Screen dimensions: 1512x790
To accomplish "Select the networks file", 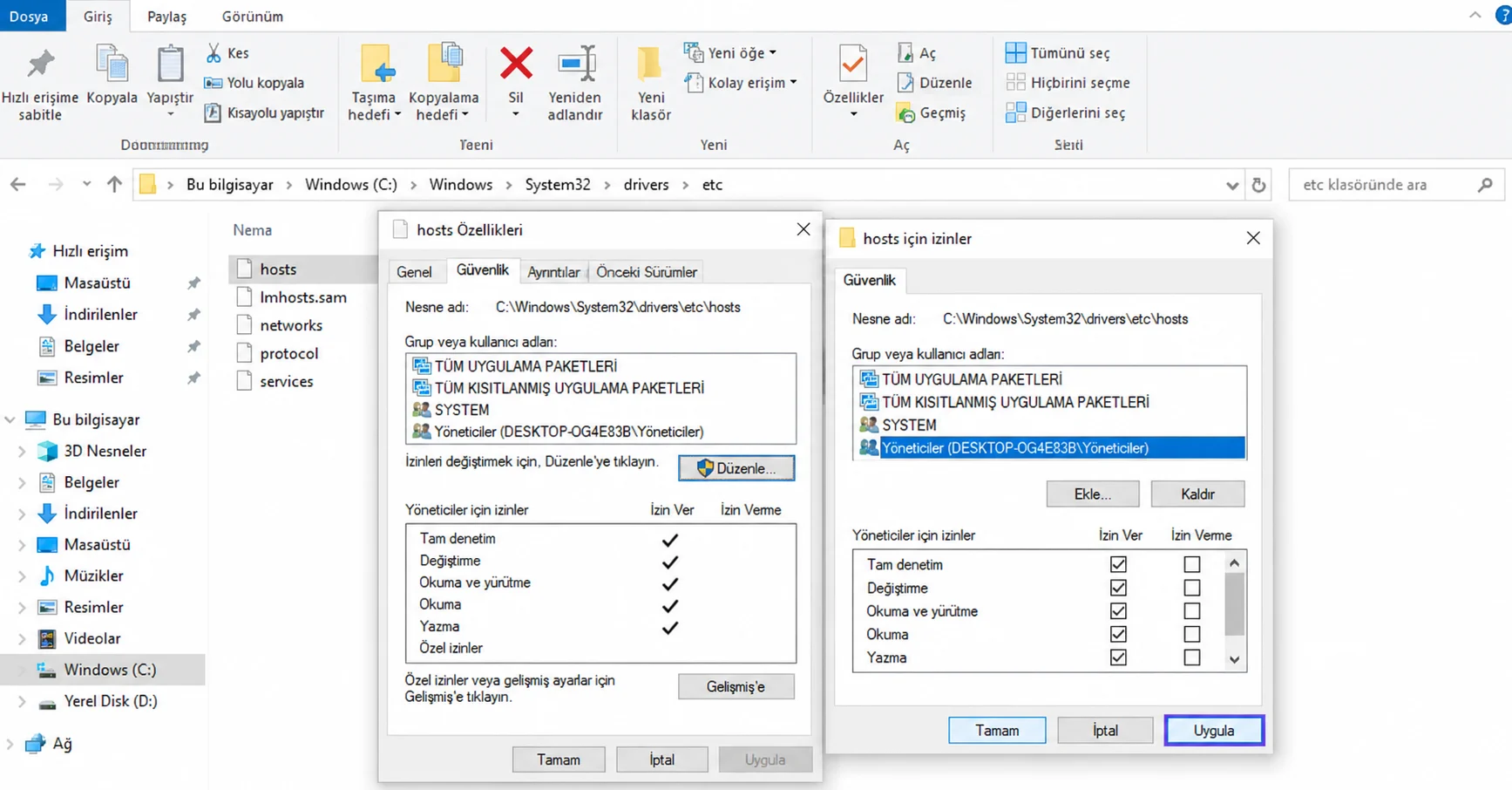I will click(x=280, y=325).
